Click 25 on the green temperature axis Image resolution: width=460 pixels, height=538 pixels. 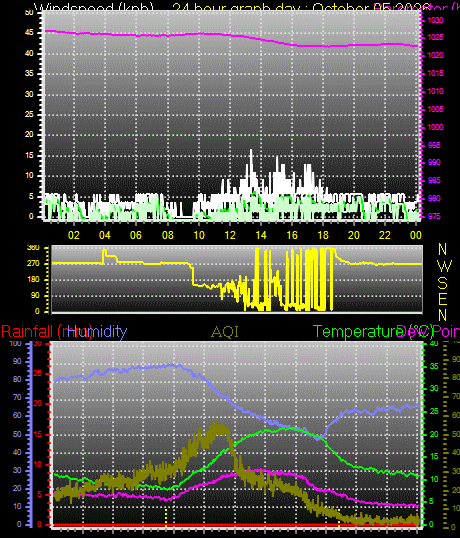(x=434, y=411)
